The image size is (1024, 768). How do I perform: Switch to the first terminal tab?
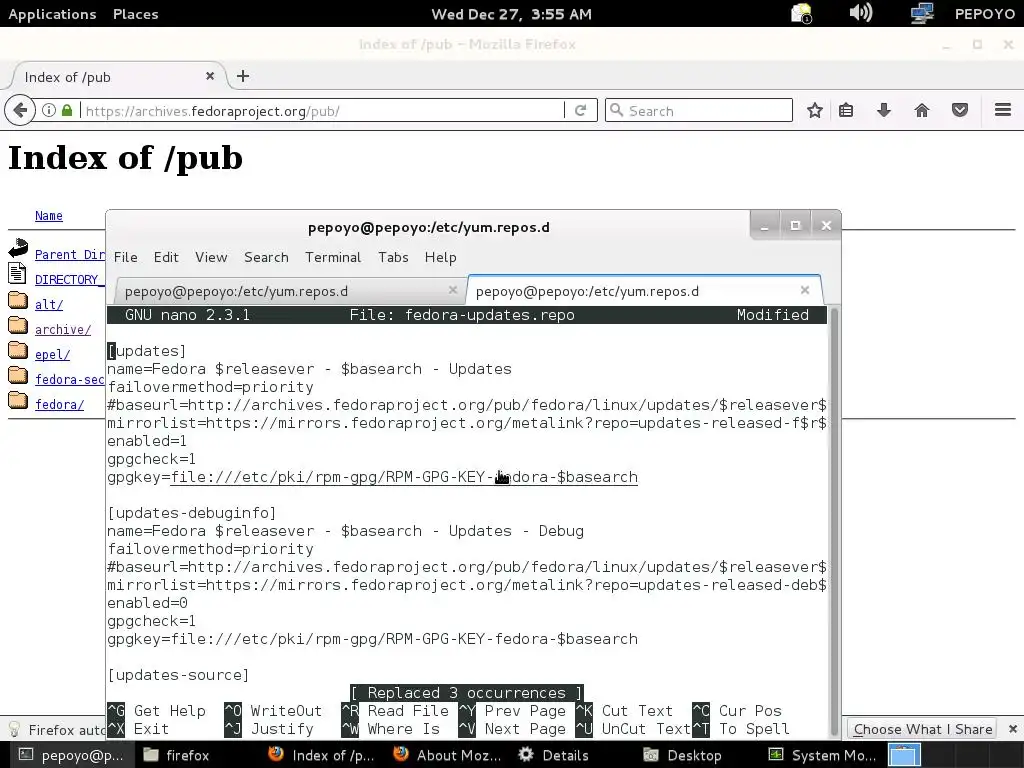click(289, 291)
